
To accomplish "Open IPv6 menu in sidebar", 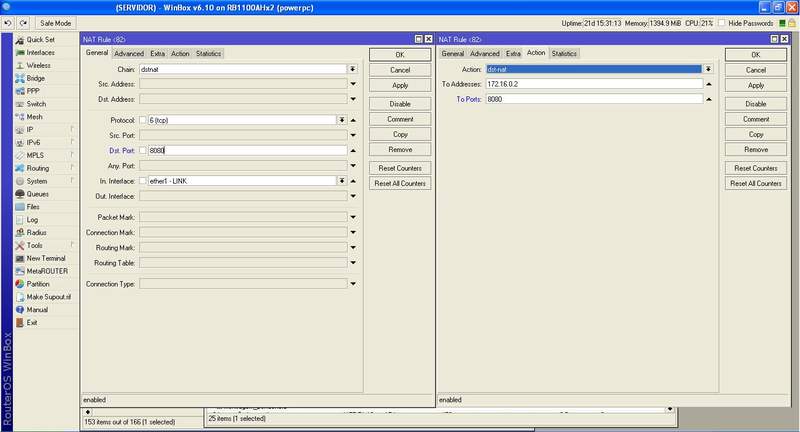I will [33, 142].
